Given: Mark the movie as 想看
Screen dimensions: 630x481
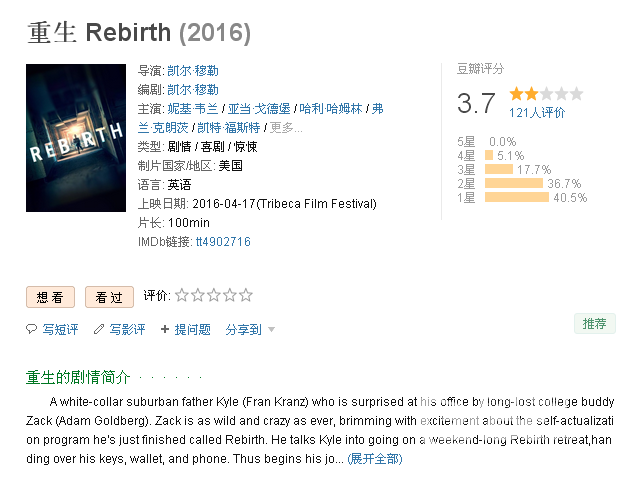Looking at the screenshot, I should 51,297.
